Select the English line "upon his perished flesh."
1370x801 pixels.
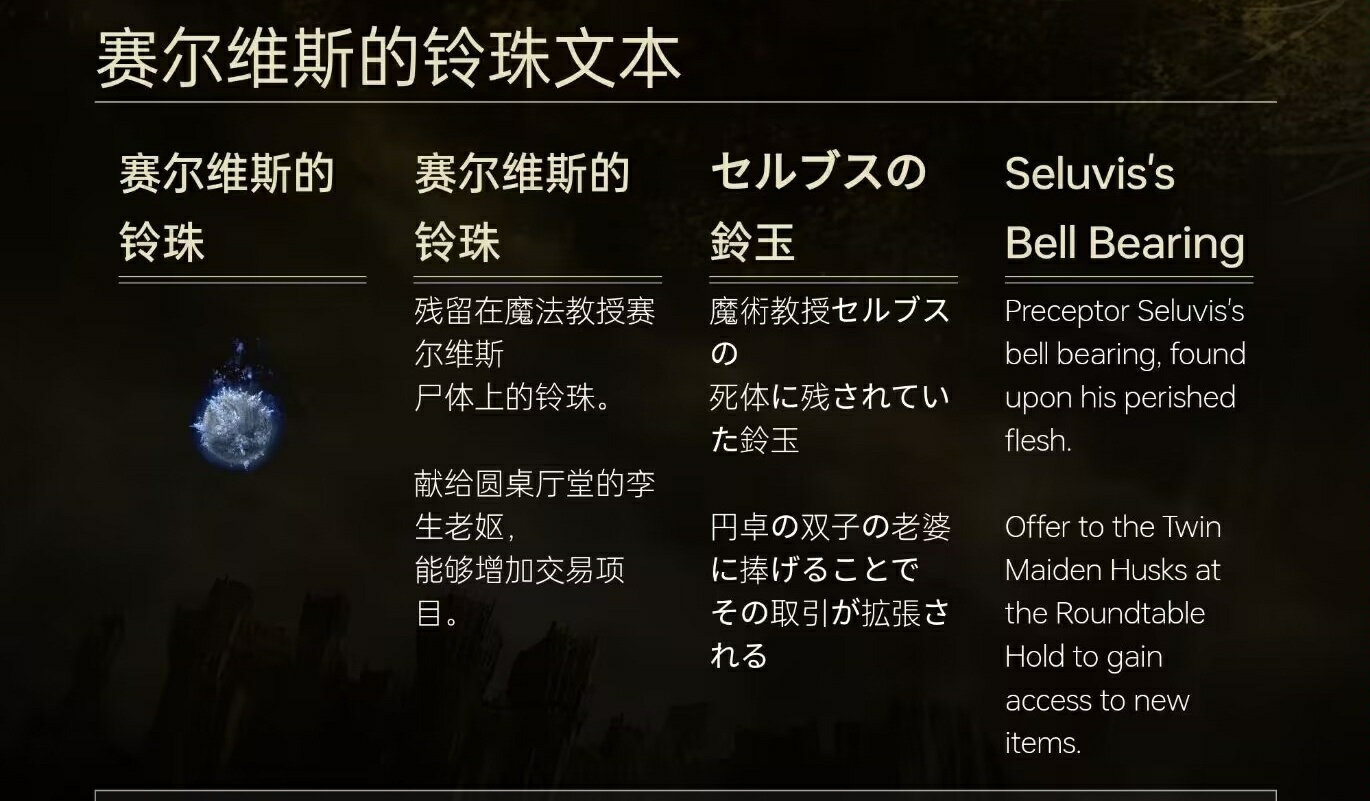click(x=1120, y=418)
